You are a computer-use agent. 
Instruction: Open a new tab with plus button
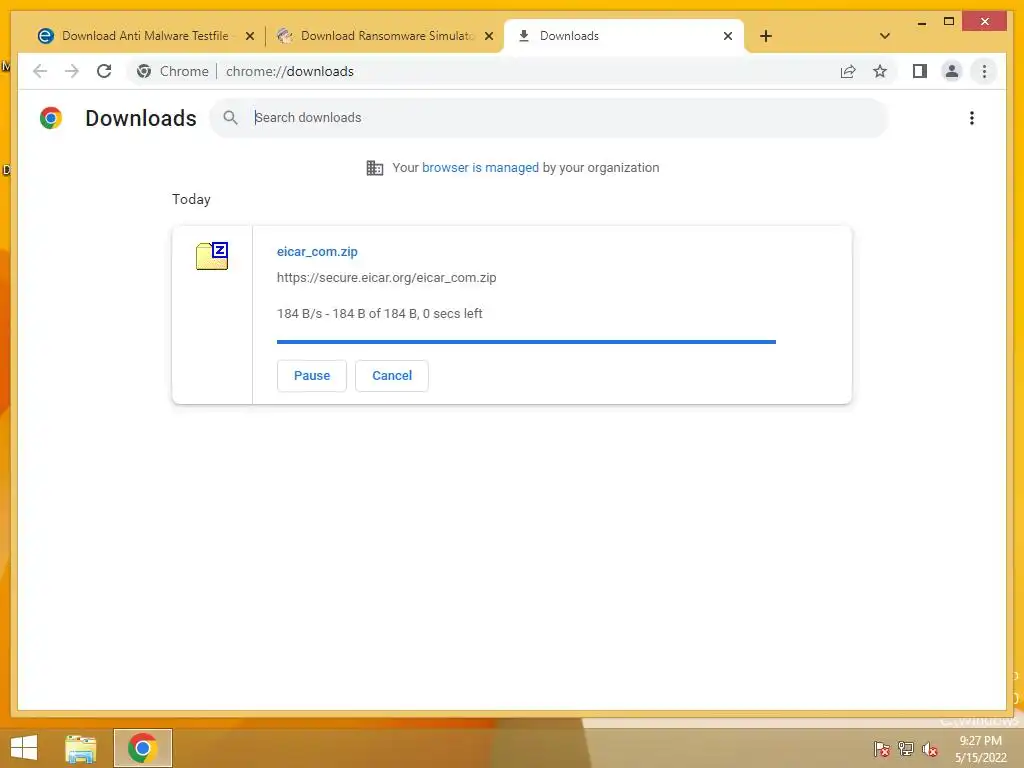766,36
